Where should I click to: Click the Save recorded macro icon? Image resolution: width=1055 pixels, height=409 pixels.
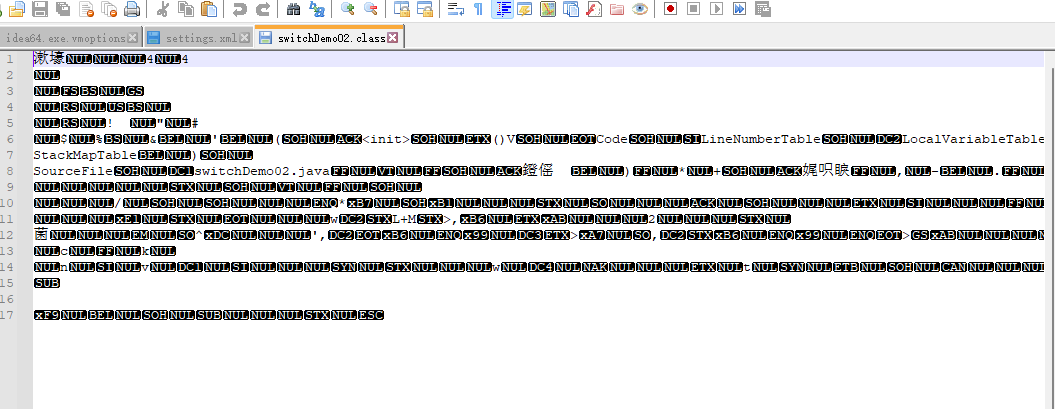pyautogui.click(x=762, y=9)
